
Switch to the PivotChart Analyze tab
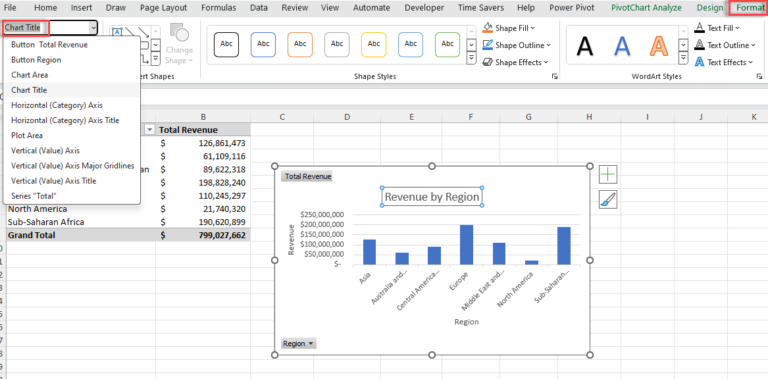point(647,7)
